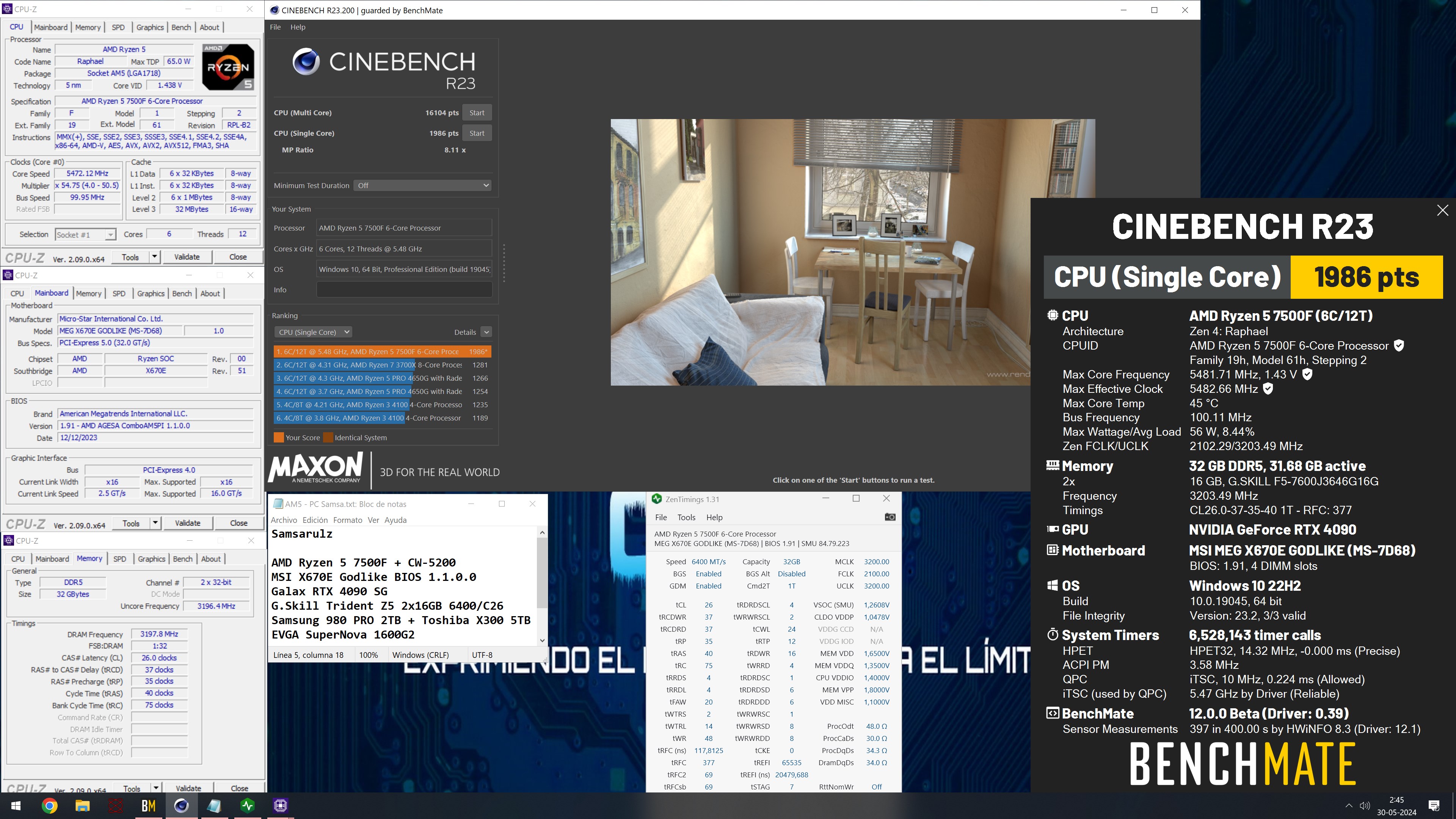Open Notepad from the taskbar icon
The image size is (1456, 819).
point(214,805)
